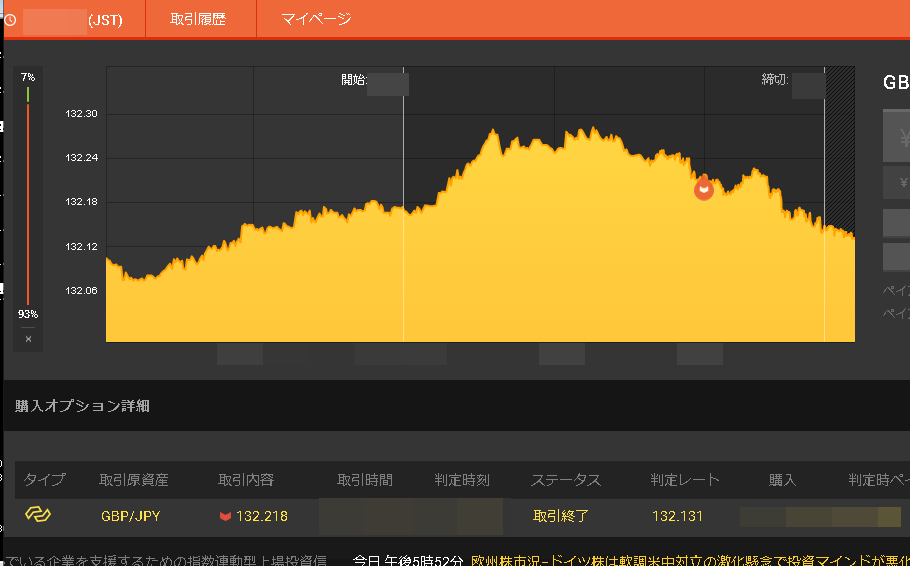
Task: Click the 取引内容 column header
Action: coord(246,480)
